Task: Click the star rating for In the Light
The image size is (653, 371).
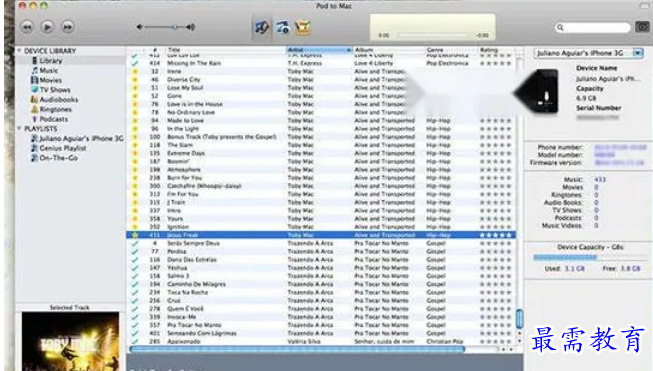Action: click(495, 129)
